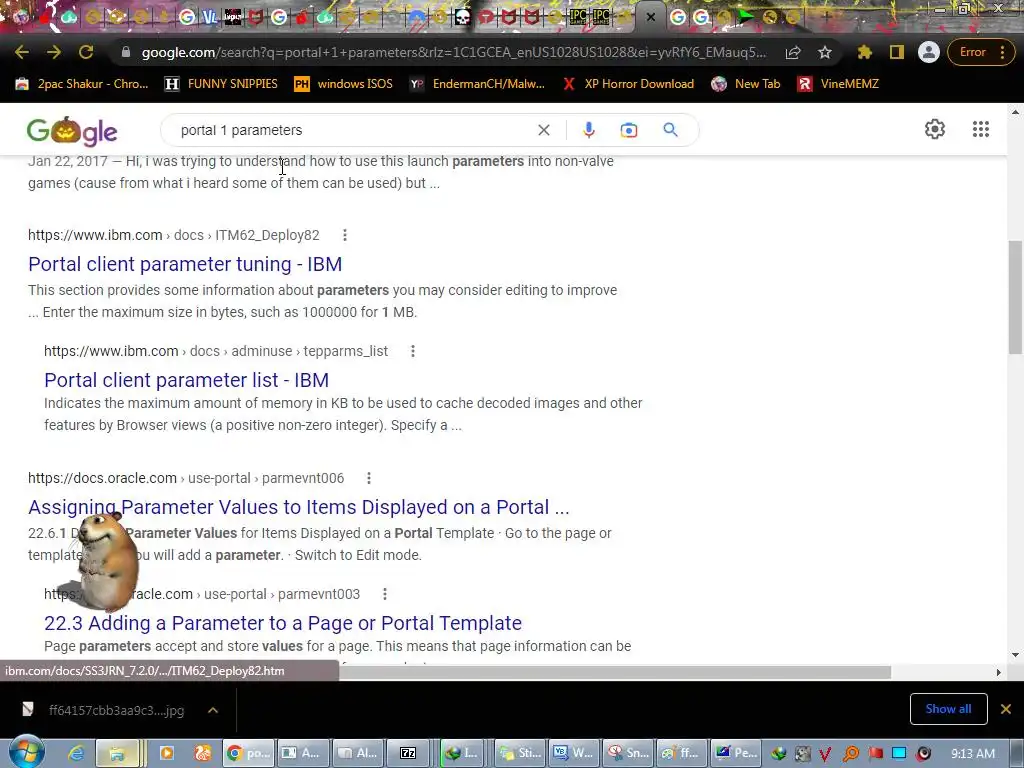Switch to the green arrow favicon tab
The height and width of the screenshot is (768, 1024).
pyautogui.click(x=745, y=18)
